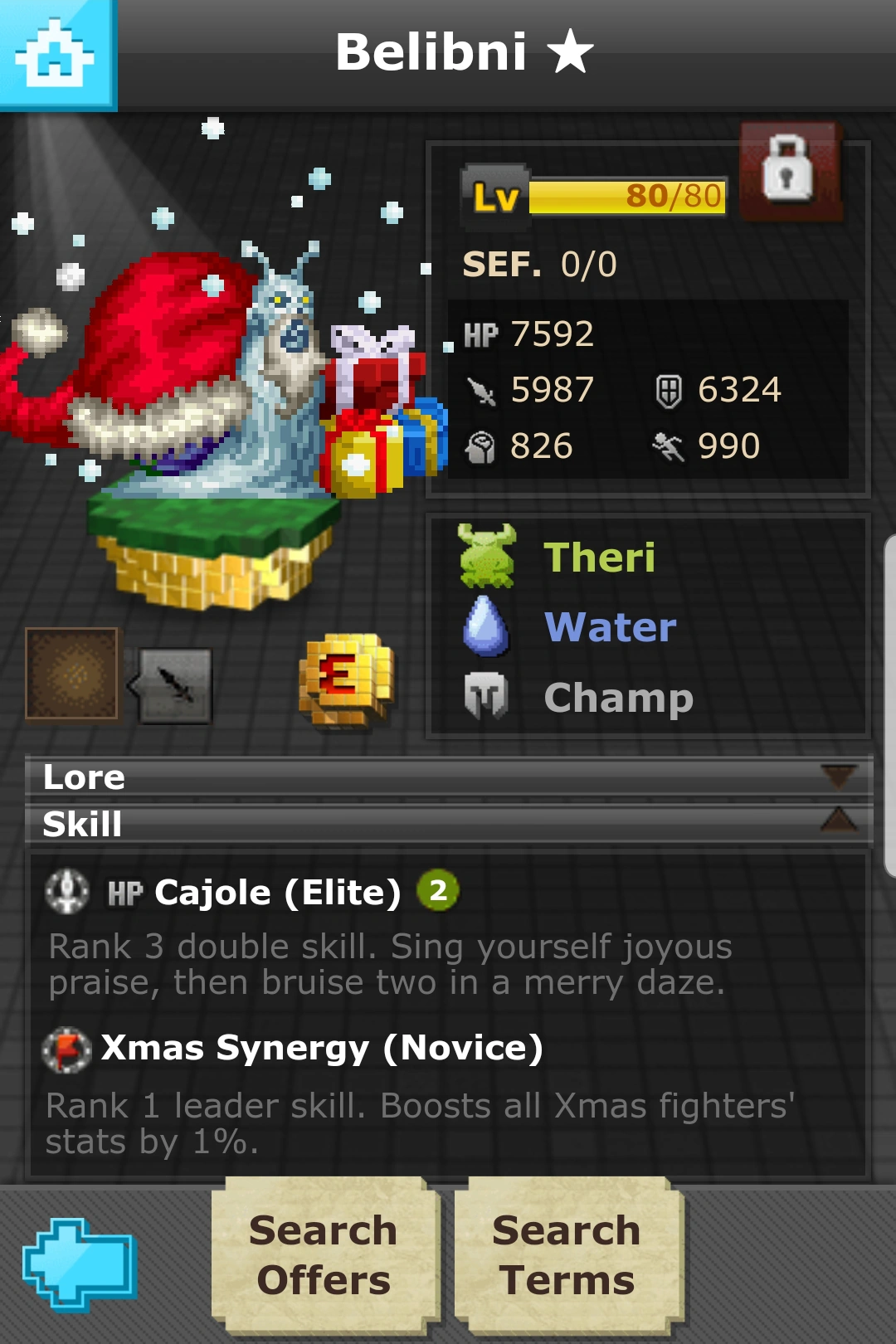Collapse the Skill section arrow
896x1344 pixels.
coord(838,820)
